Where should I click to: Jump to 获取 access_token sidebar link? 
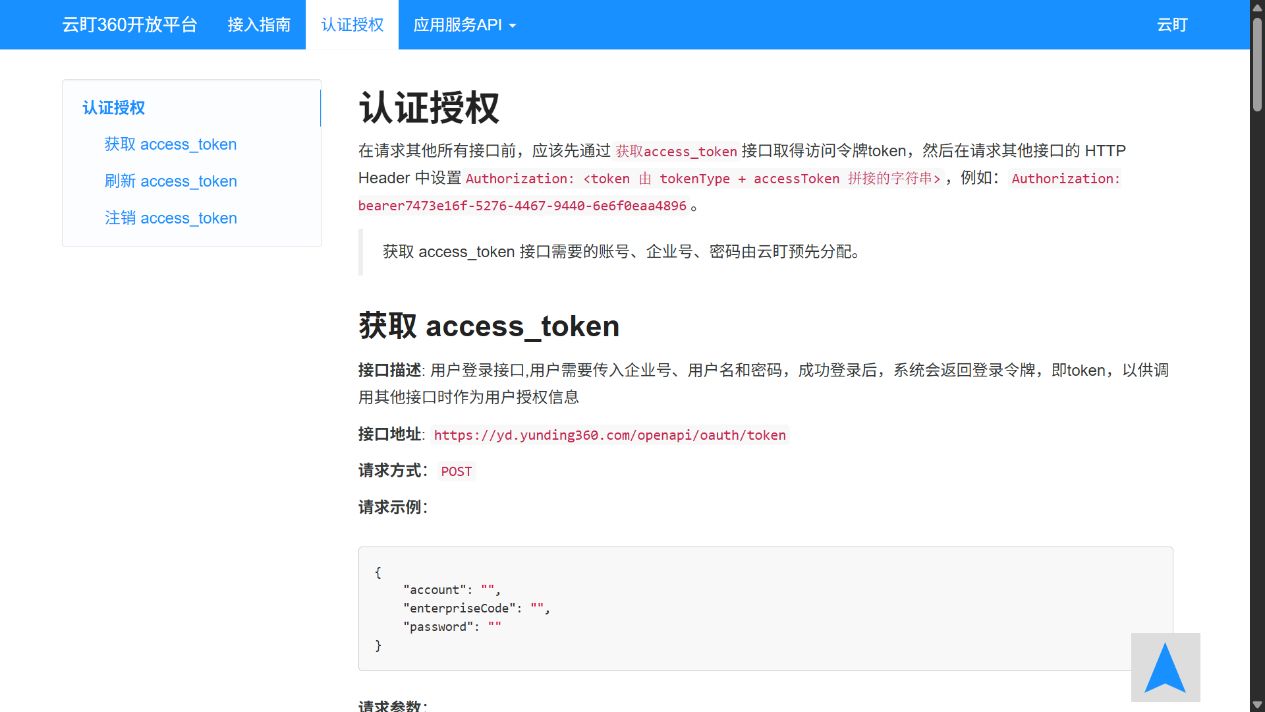point(171,144)
